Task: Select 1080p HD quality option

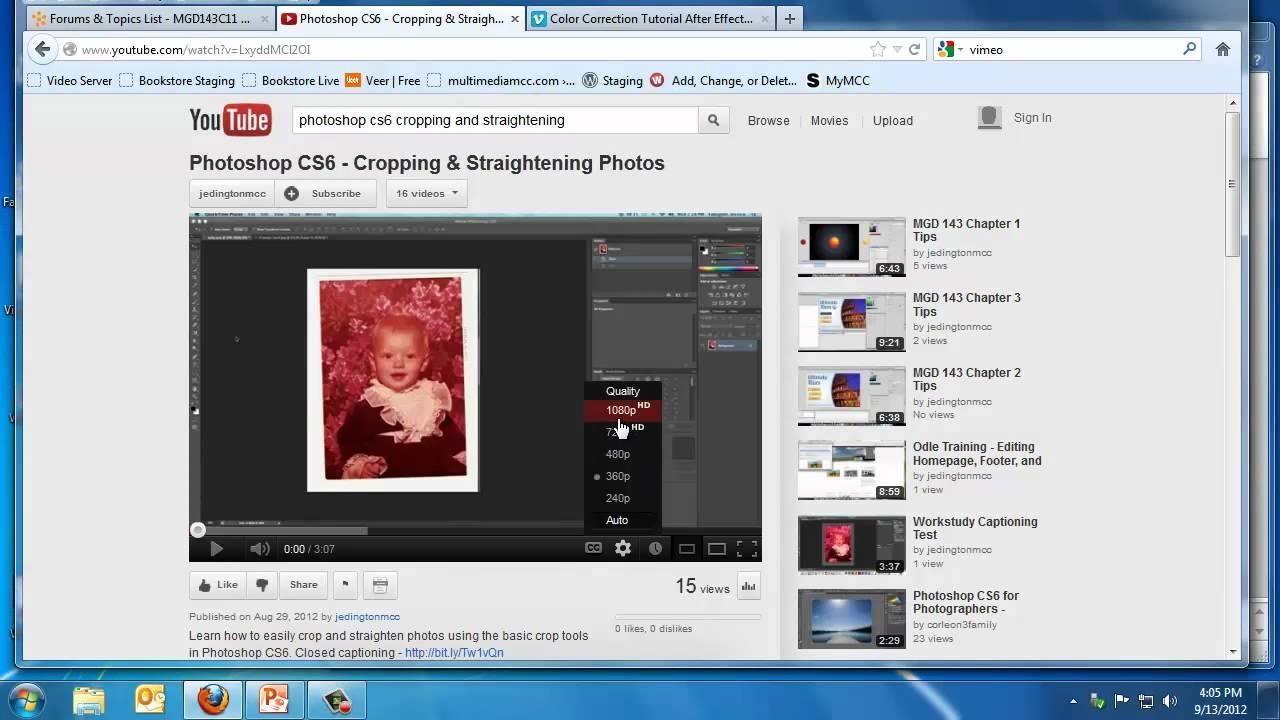Action: (x=621, y=410)
